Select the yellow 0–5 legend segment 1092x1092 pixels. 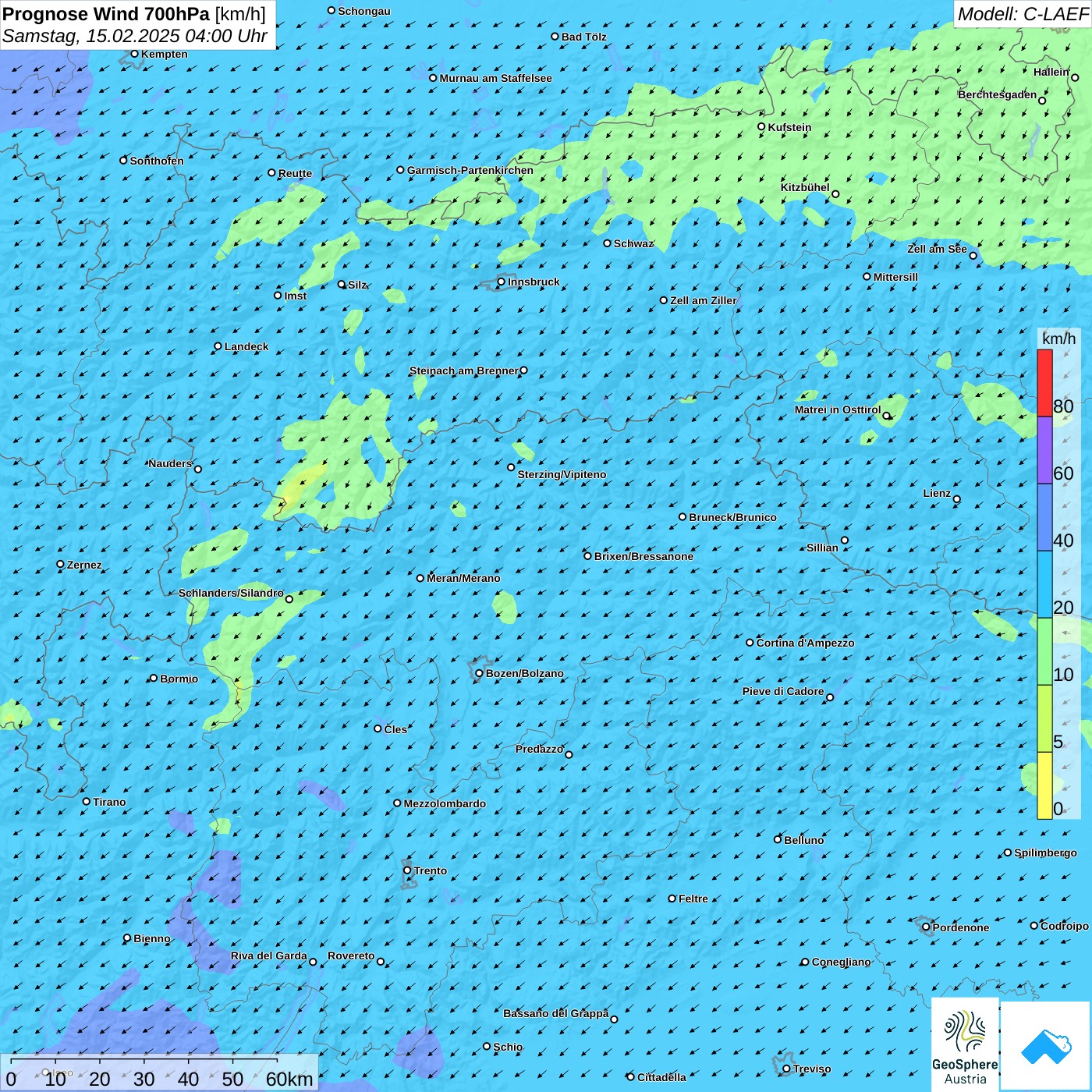[x=1044, y=785]
